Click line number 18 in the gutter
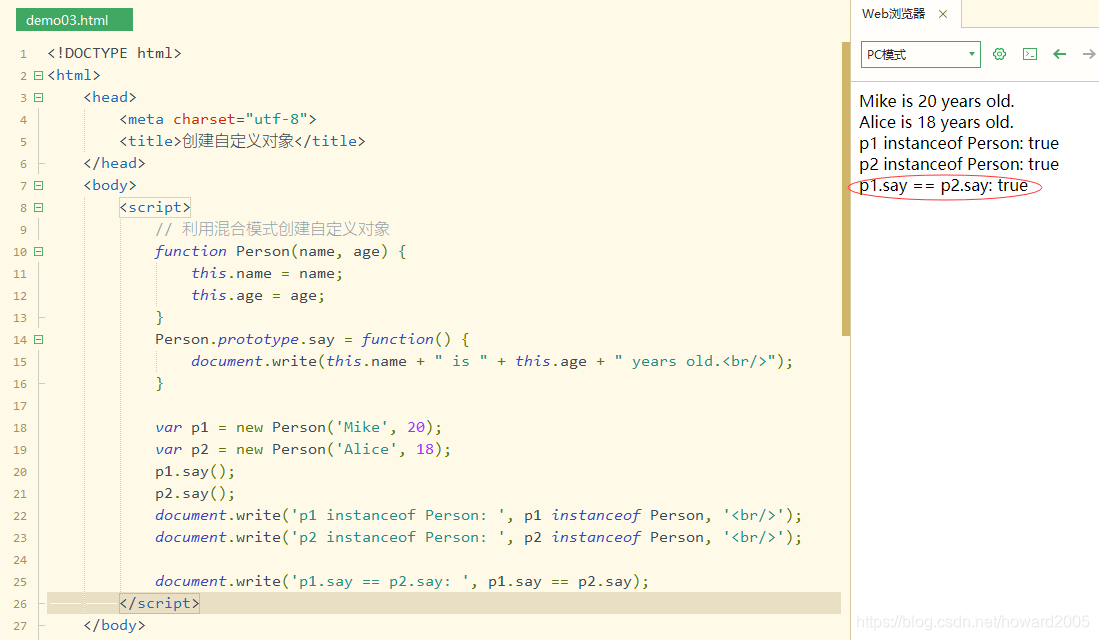1099x640 pixels. point(20,428)
